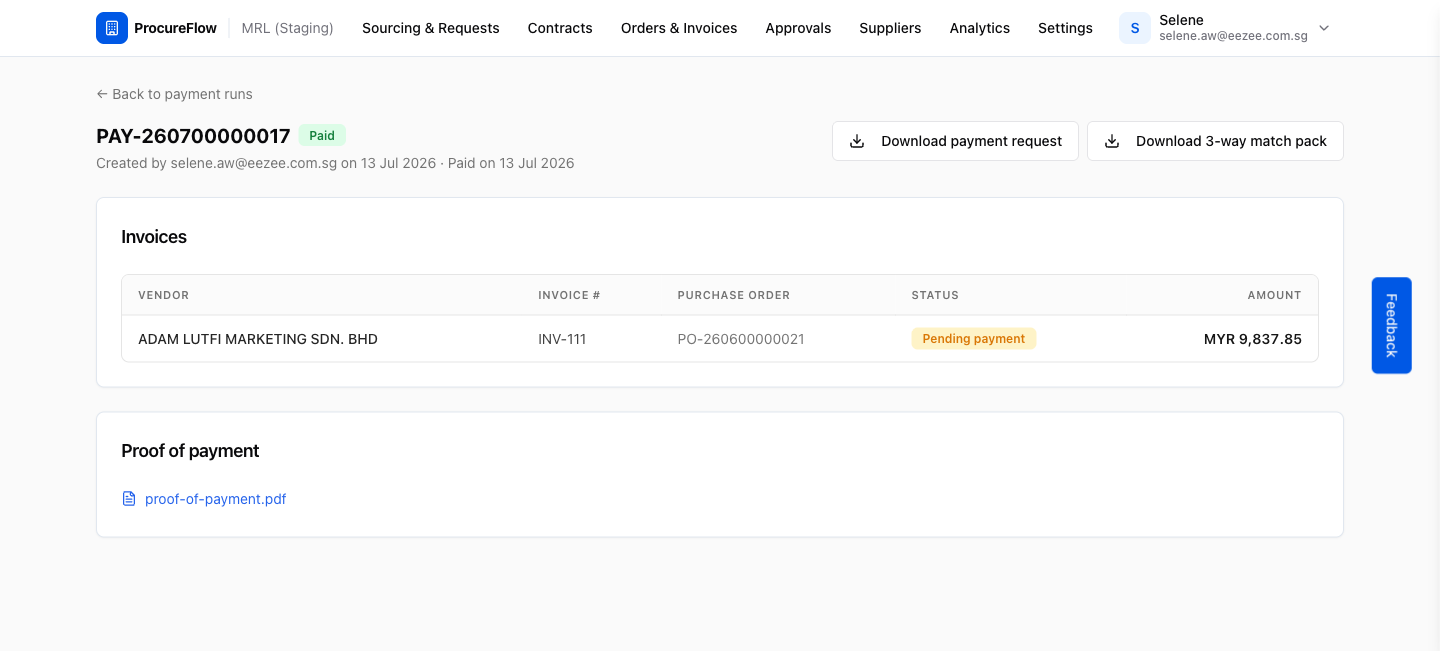
Task: Click the AMOUNT column header
Action: pyautogui.click(x=1274, y=295)
